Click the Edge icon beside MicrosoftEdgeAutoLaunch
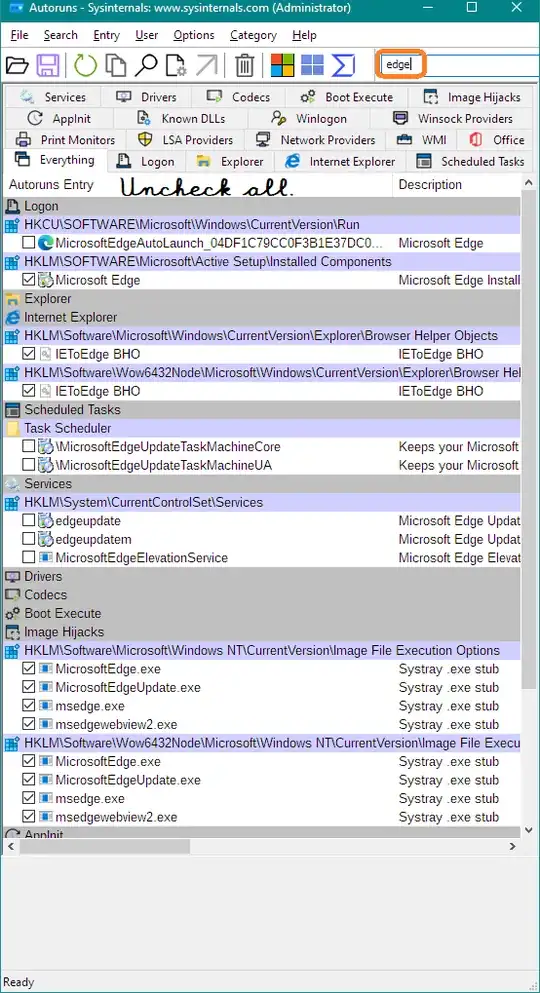540x993 pixels. coord(46,243)
